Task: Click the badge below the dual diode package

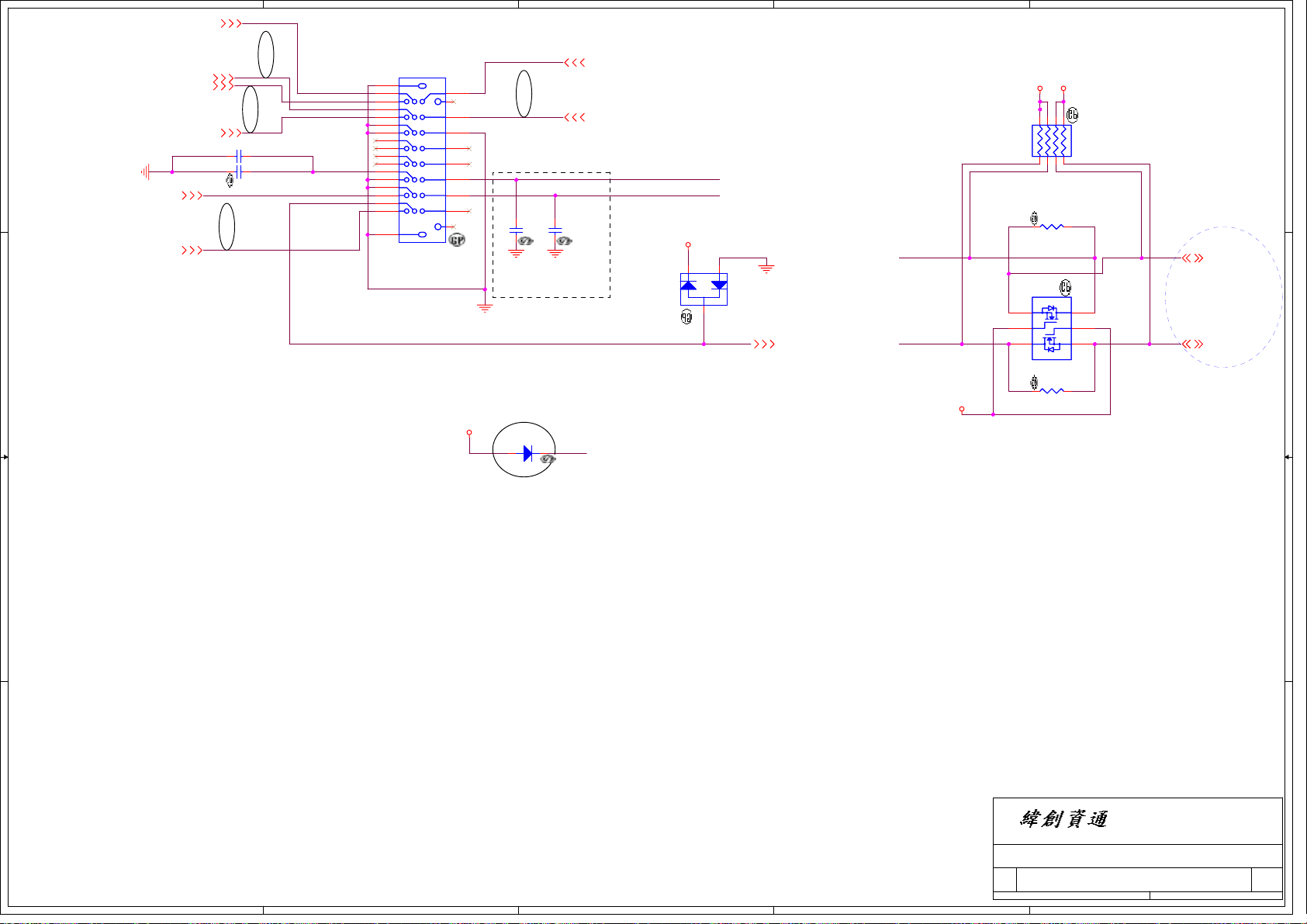Action: click(x=686, y=317)
